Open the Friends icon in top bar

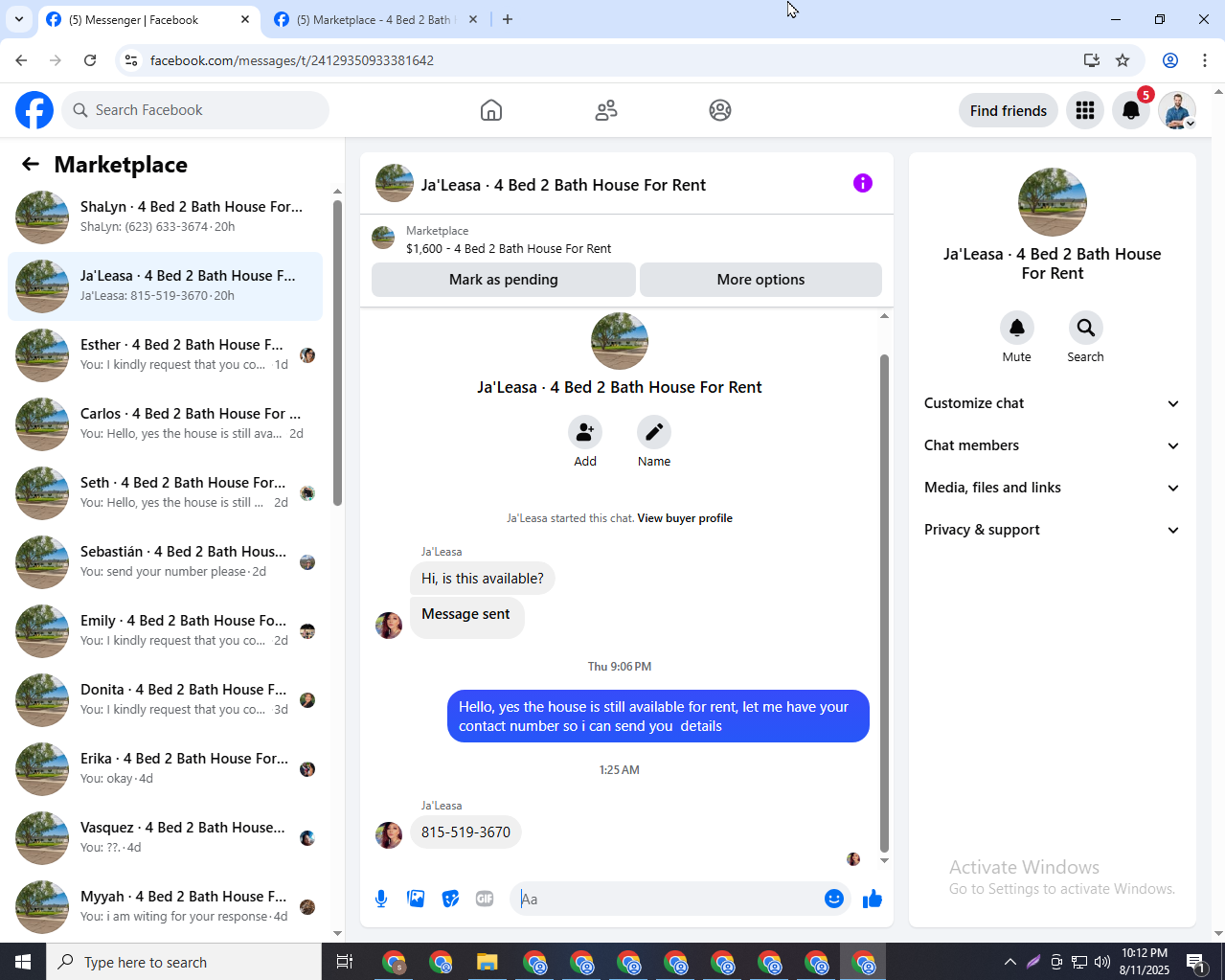tap(606, 110)
